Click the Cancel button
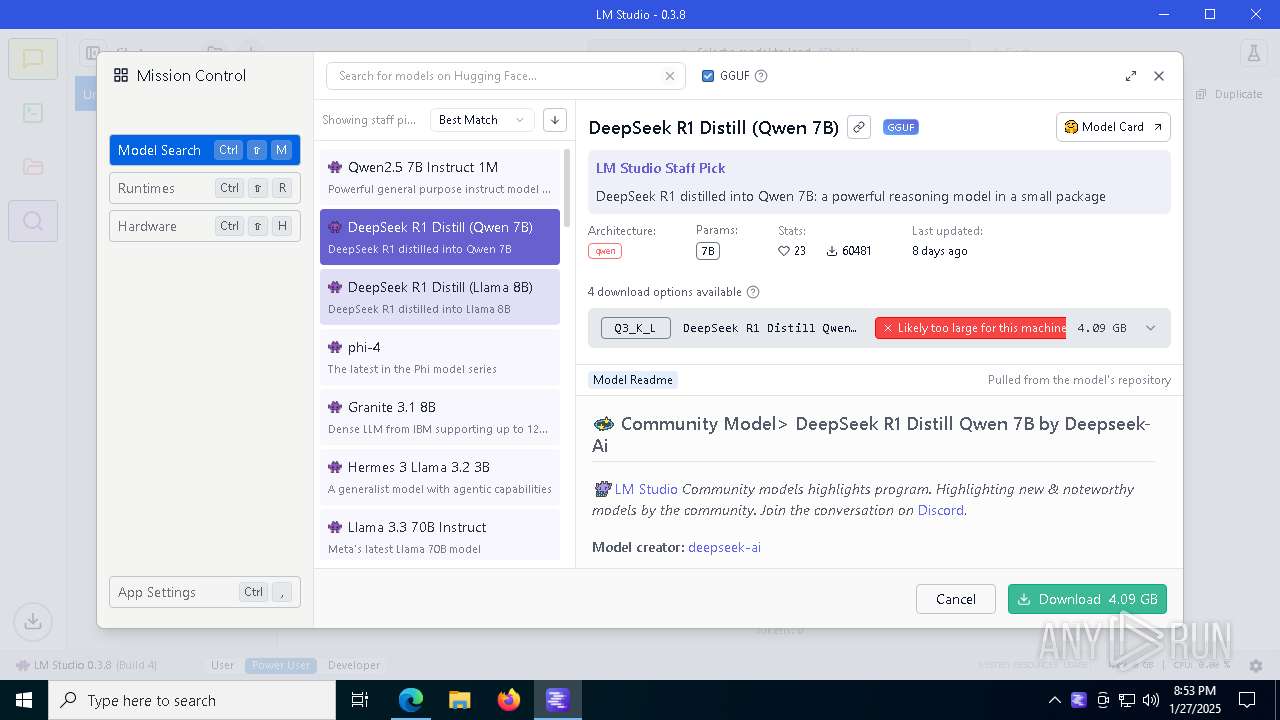The image size is (1280, 720). point(955,599)
